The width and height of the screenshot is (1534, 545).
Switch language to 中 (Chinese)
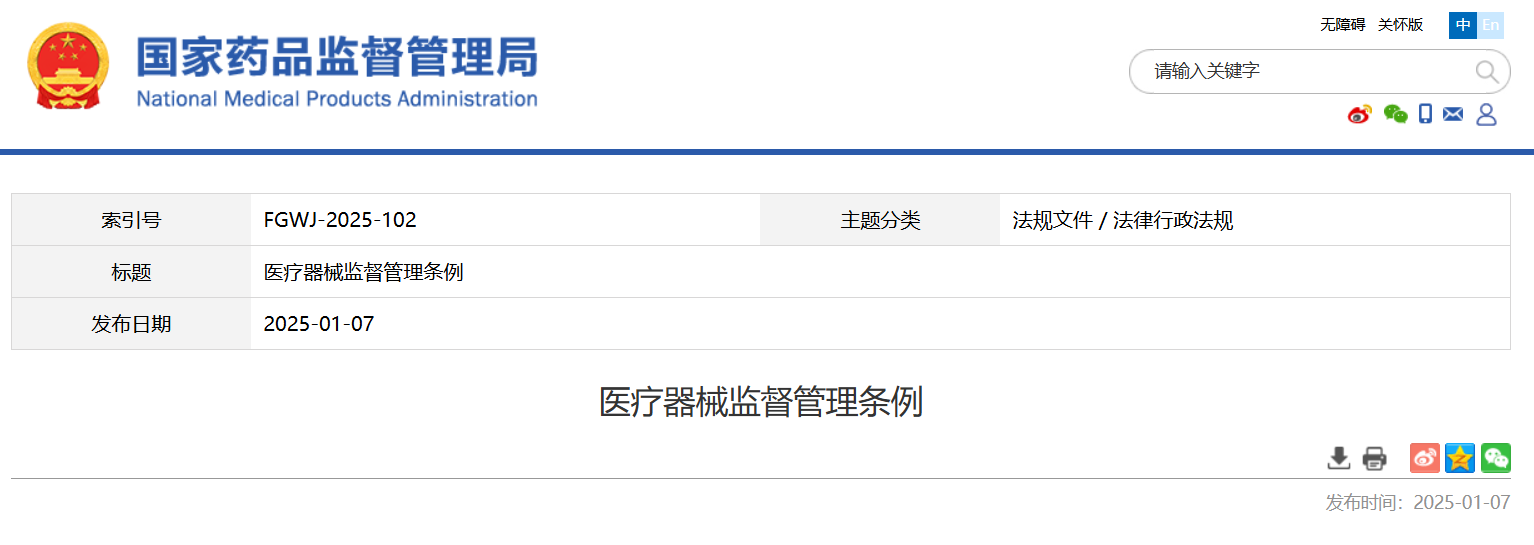[x=1463, y=25]
